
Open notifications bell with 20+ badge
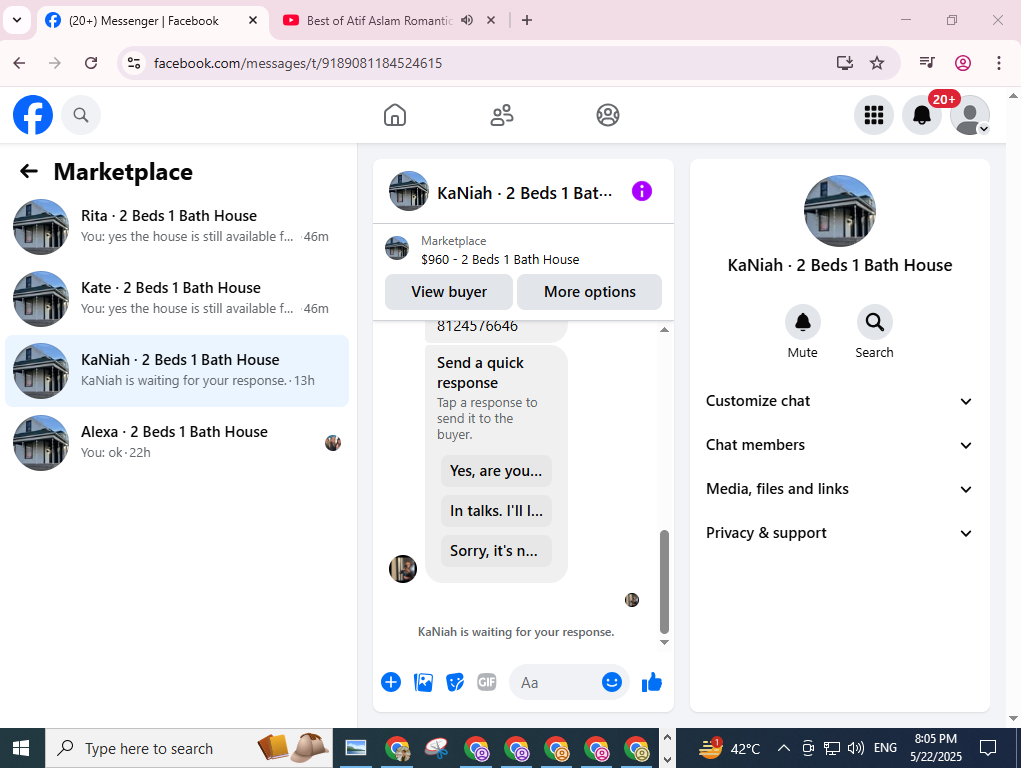(922, 115)
